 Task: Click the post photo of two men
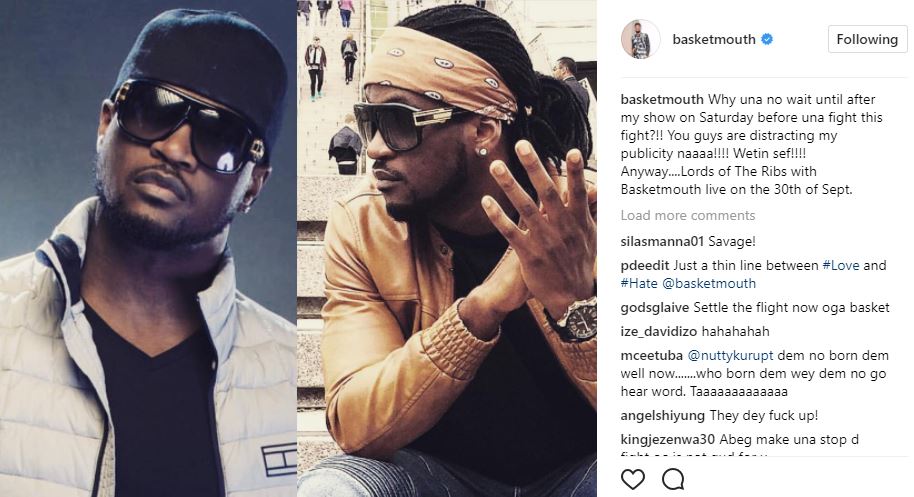pos(298,248)
